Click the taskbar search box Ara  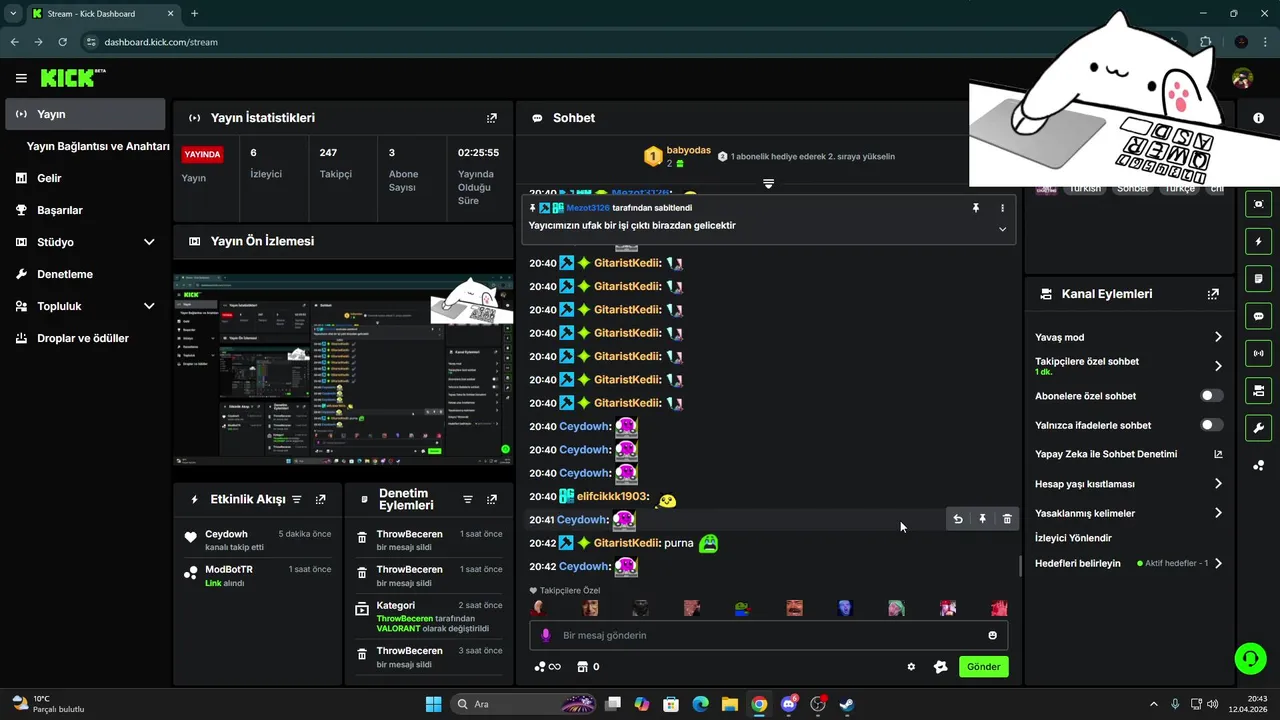pyautogui.click(x=524, y=704)
